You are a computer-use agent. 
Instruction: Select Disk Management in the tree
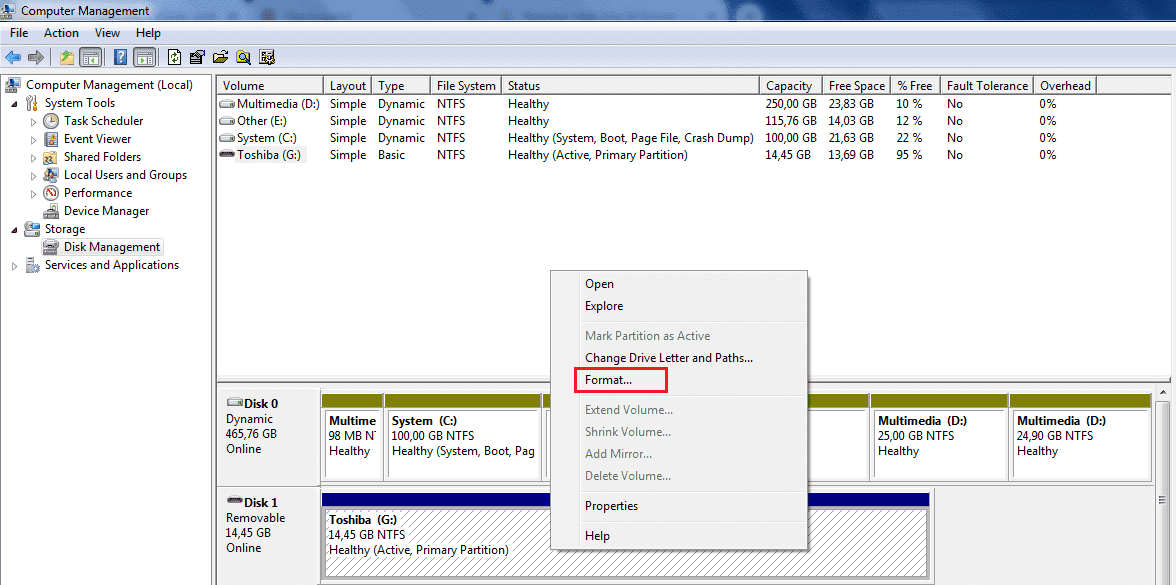[112, 247]
